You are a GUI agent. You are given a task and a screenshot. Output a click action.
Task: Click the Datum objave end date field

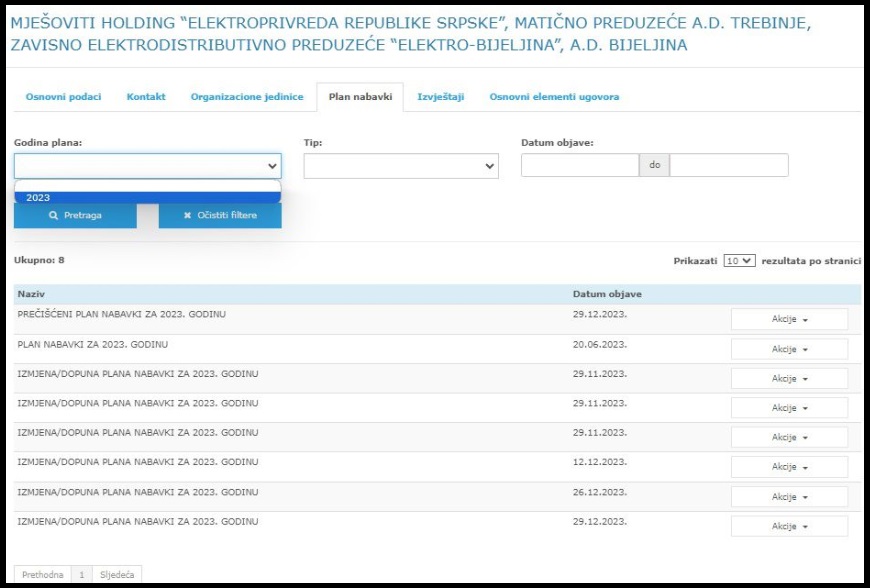click(x=729, y=165)
